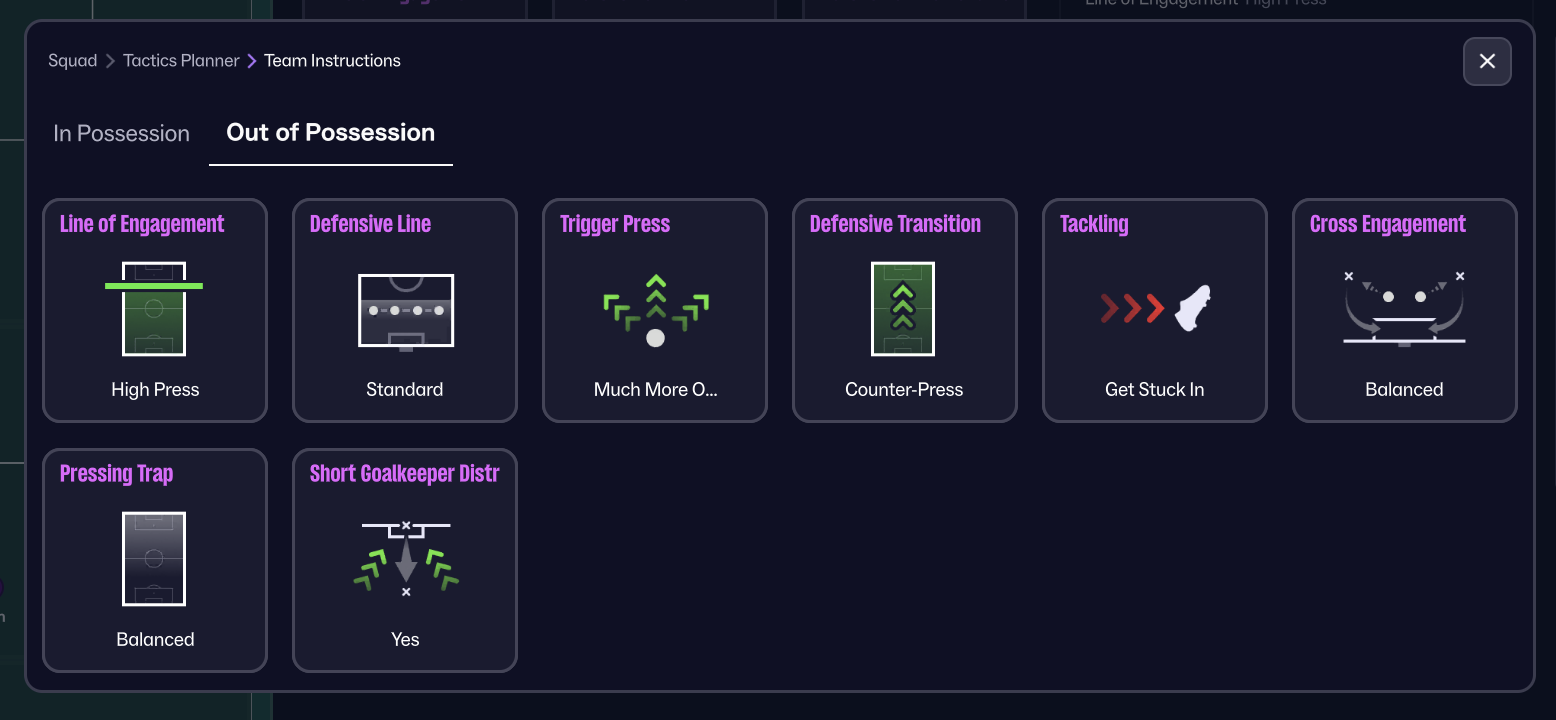Click the truncated Much More O... label

point(655,390)
